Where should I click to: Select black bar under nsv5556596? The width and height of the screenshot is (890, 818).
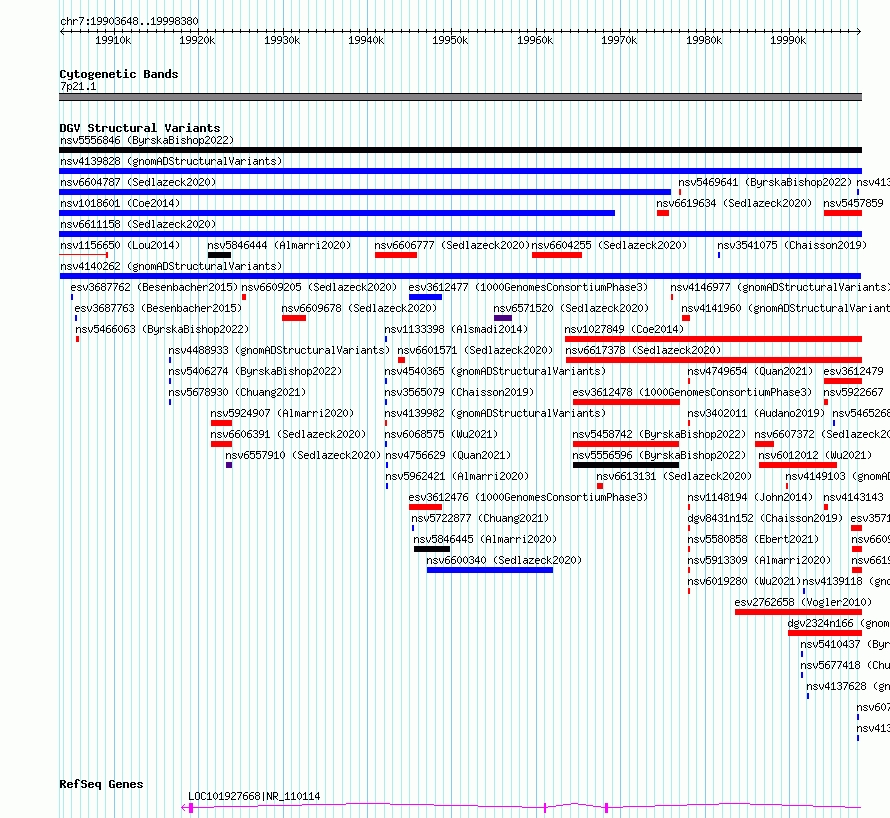coord(626,465)
